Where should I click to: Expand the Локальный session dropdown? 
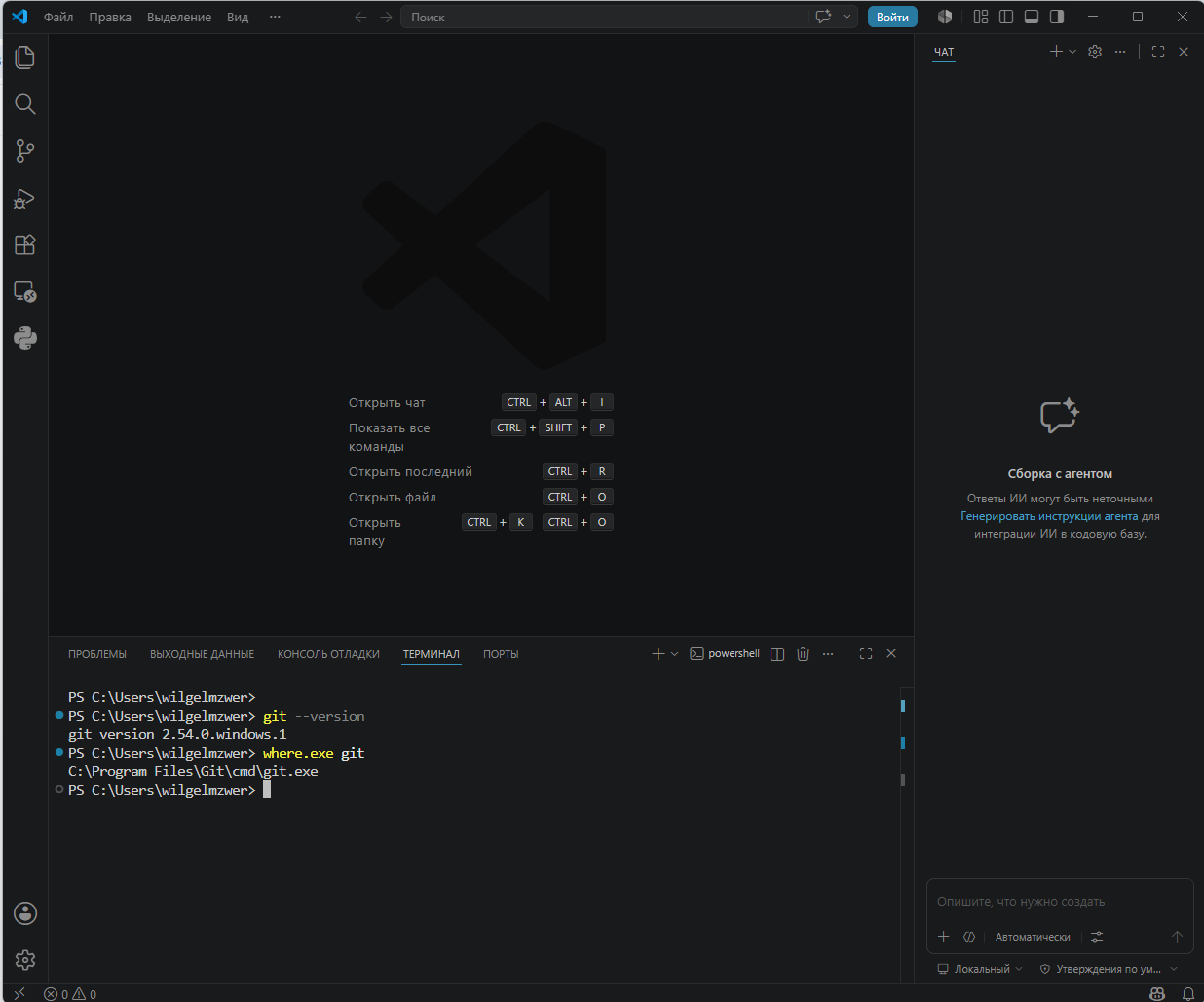tap(980, 969)
